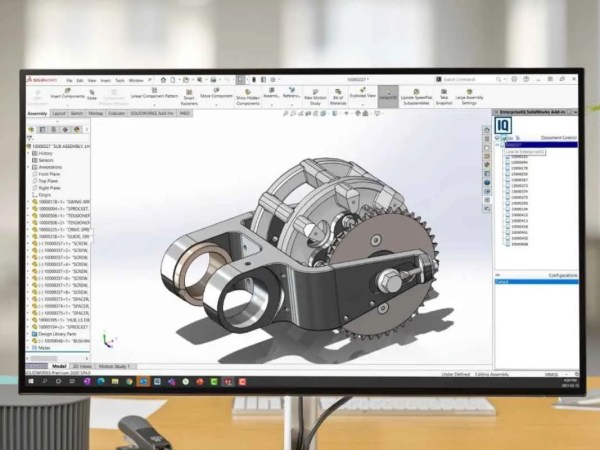Open the Insert menu
Viewport: 600px width, 450px height.
(x=105, y=80)
